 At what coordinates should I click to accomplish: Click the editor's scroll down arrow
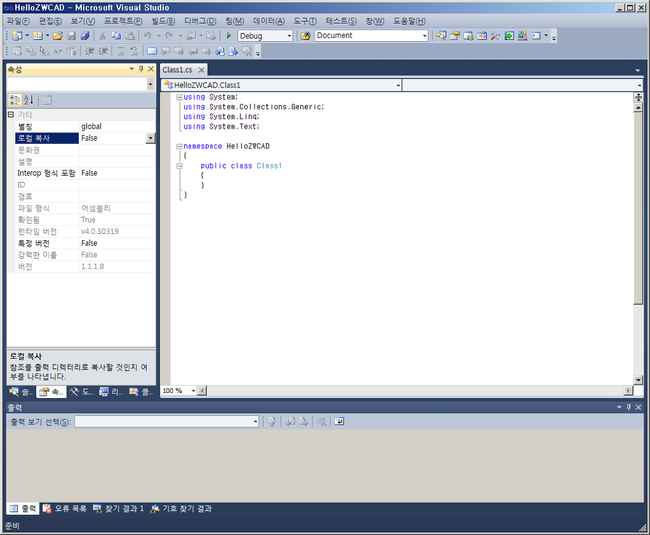click(638, 380)
